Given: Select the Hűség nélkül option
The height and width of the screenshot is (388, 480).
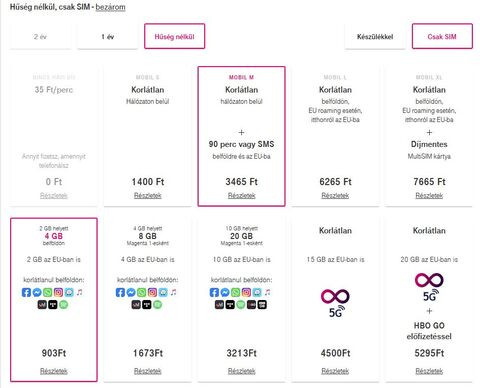Looking at the screenshot, I should 174,36.
